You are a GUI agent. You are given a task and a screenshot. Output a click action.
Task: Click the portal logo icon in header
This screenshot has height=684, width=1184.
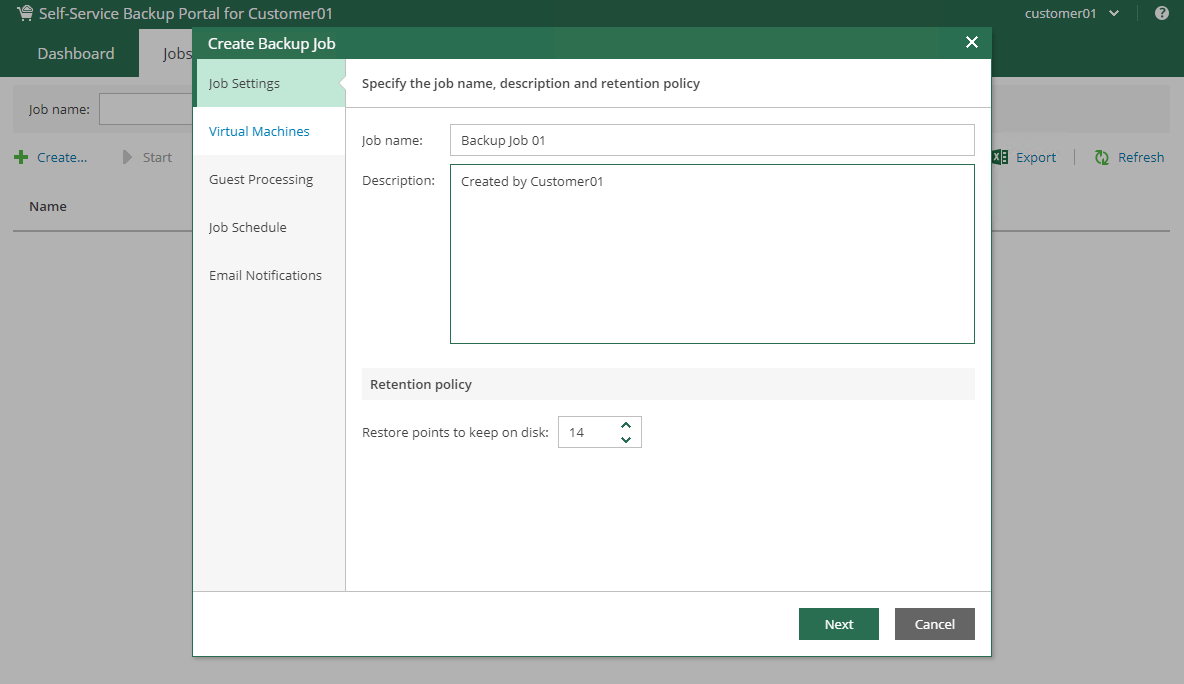(25, 14)
